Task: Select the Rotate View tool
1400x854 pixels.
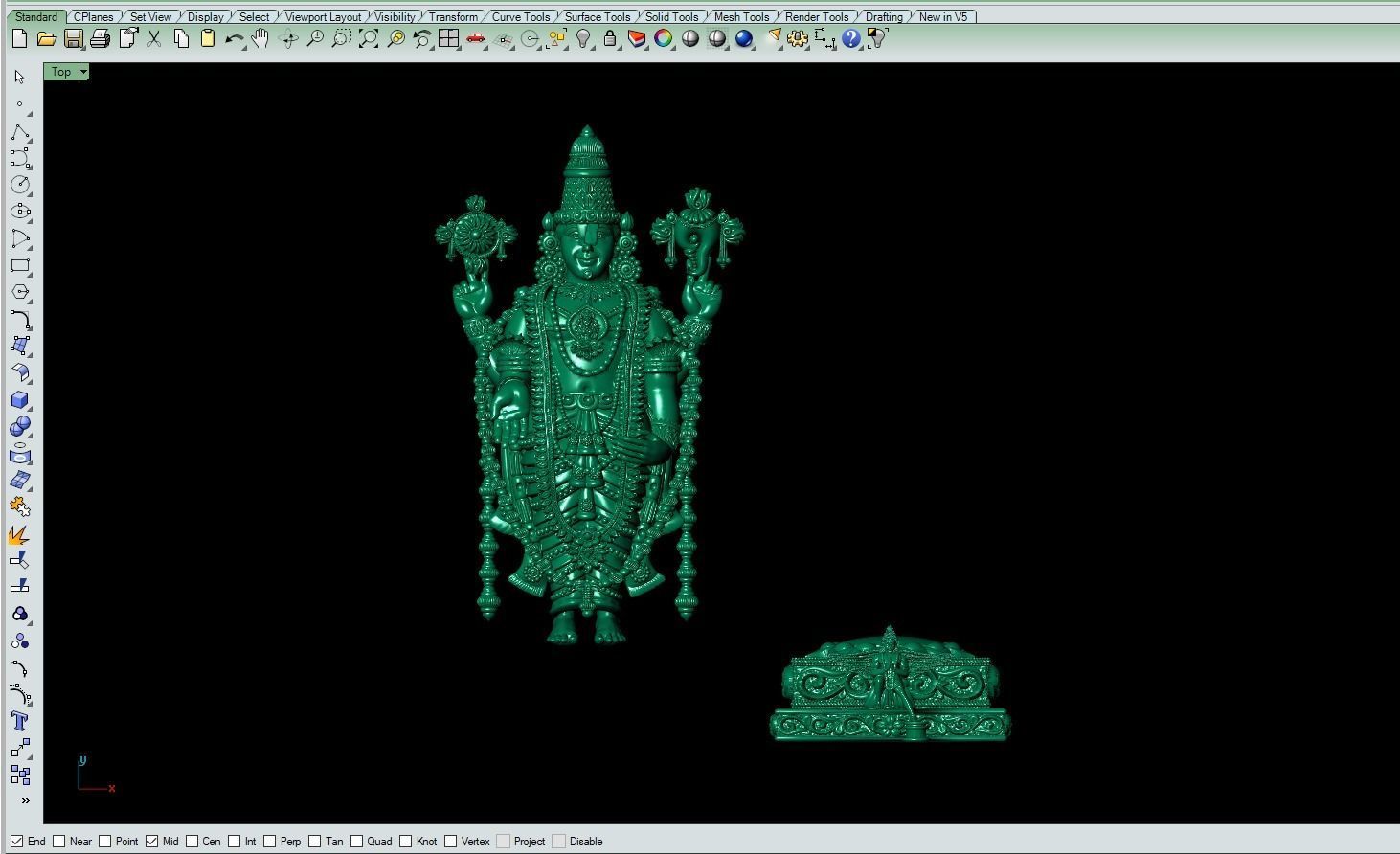Action: [288, 39]
